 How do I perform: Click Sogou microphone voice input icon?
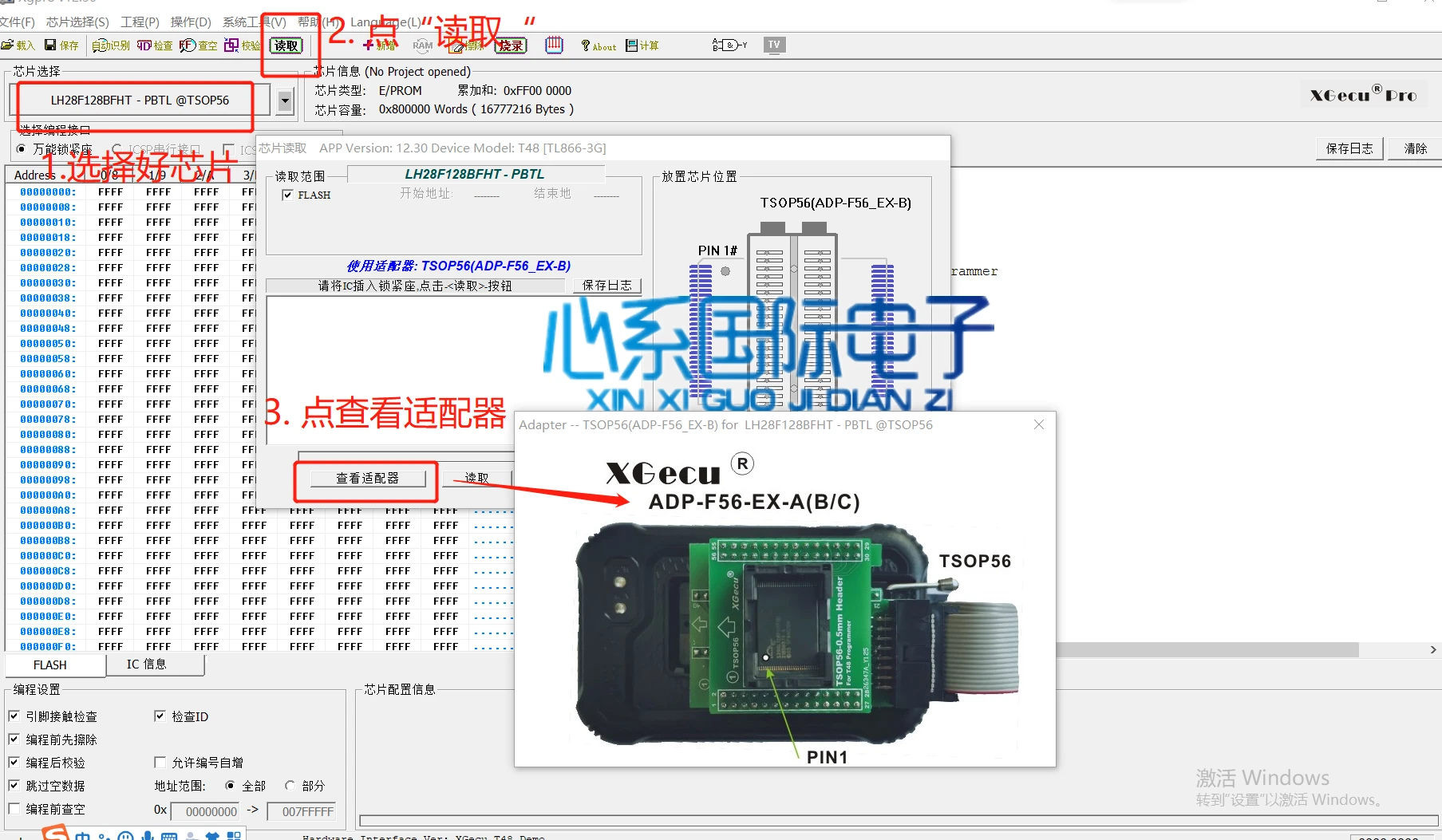pyautogui.click(x=147, y=836)
